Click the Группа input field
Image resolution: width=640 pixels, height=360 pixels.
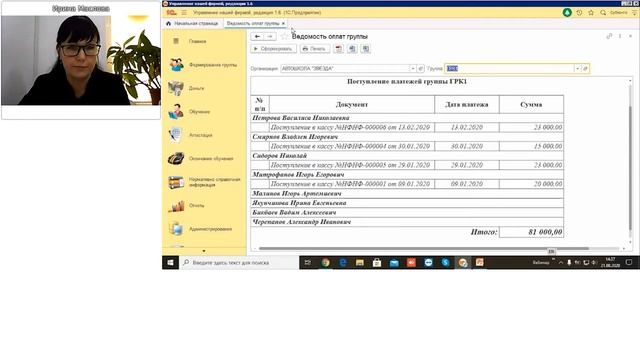click(509, 69)
